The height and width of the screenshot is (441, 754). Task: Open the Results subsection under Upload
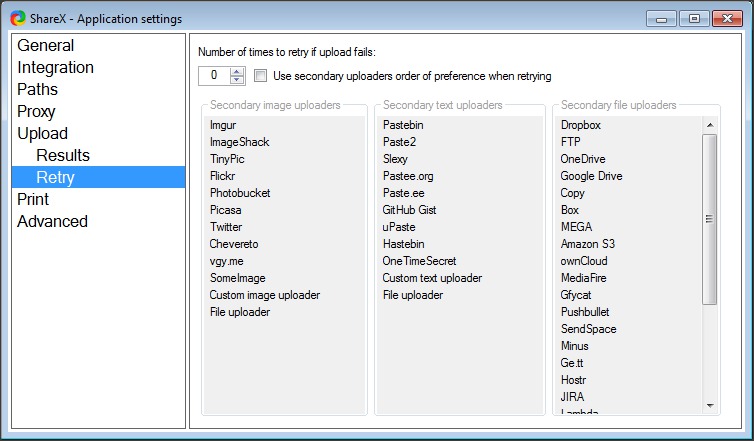click(63, 155)
